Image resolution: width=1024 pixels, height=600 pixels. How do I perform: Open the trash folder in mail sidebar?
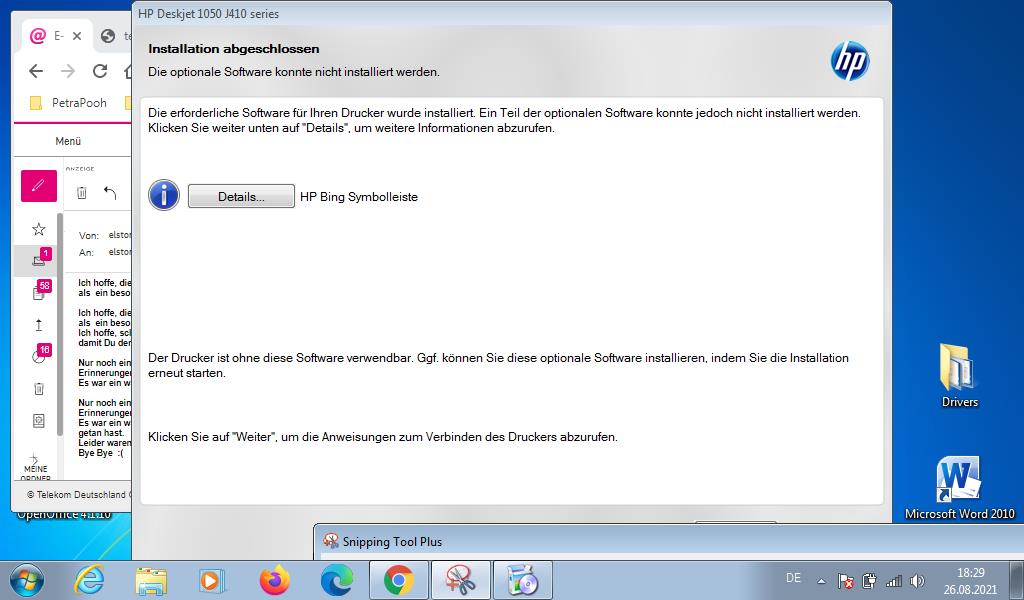[39, 389]
